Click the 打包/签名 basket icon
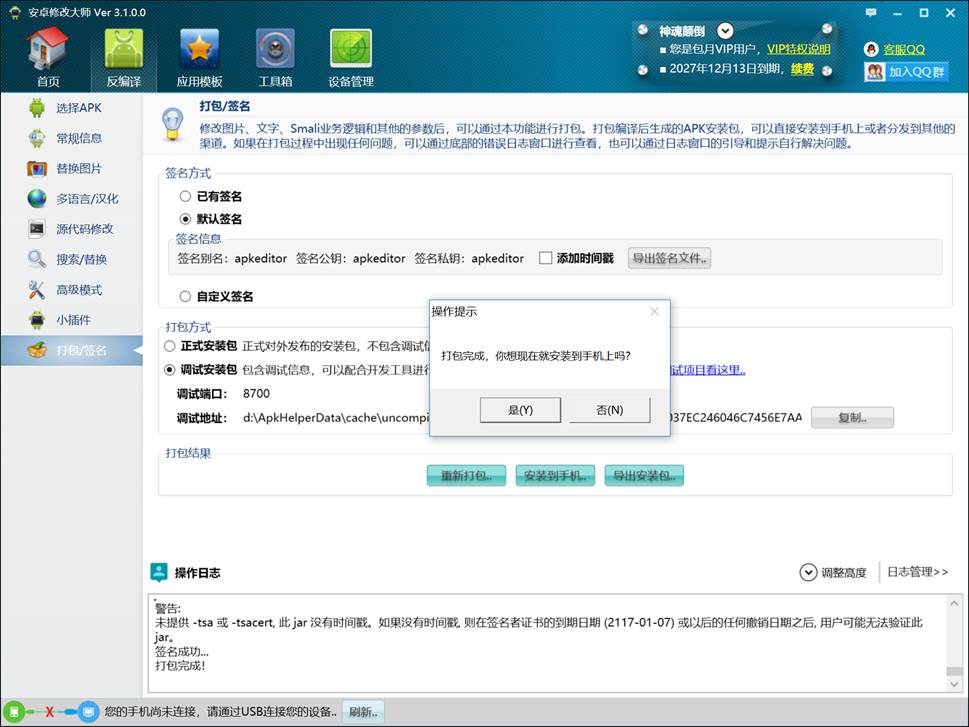The height and width of the screenshot is (727, 969). point(37,350)
